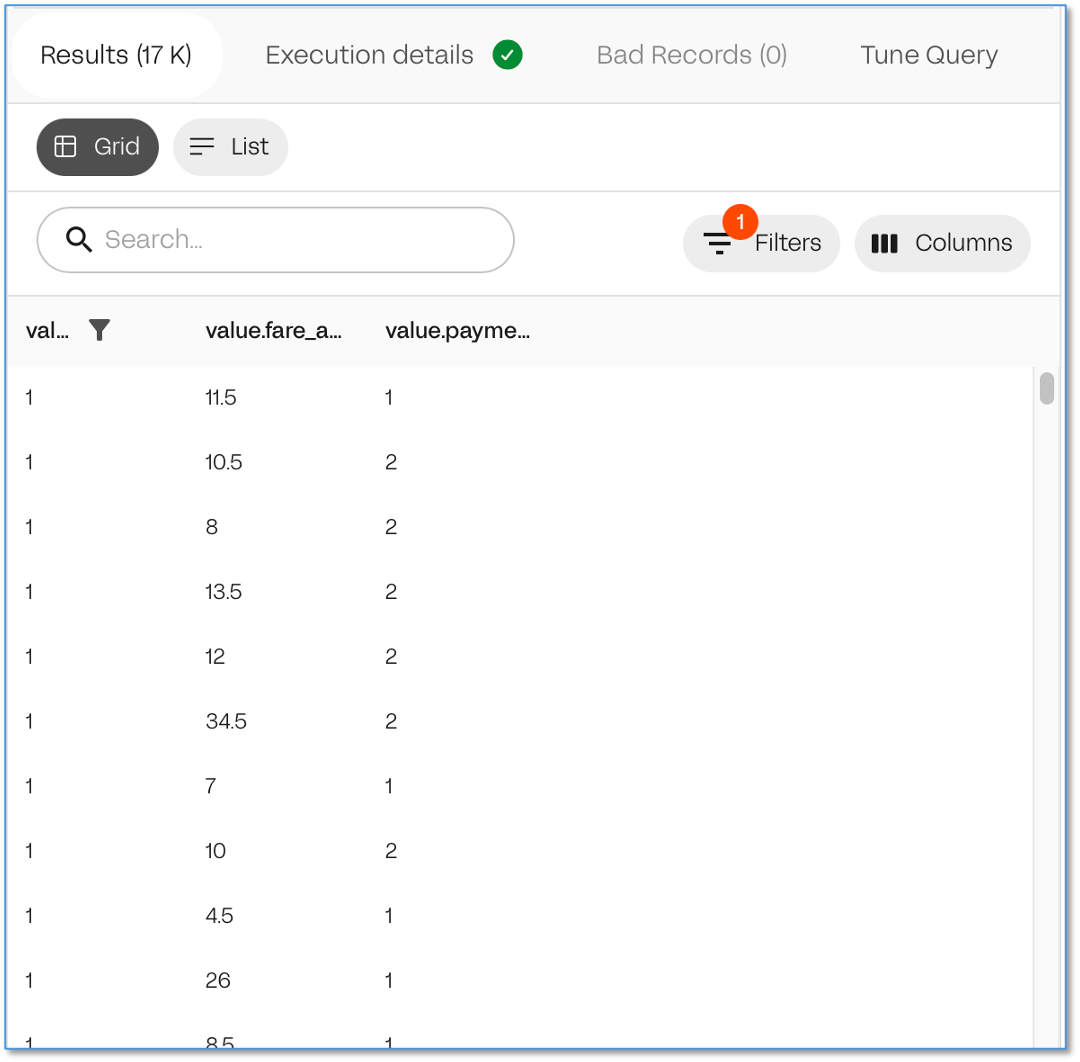Click the vertical scrollbar thumb

pos(1047,388)
